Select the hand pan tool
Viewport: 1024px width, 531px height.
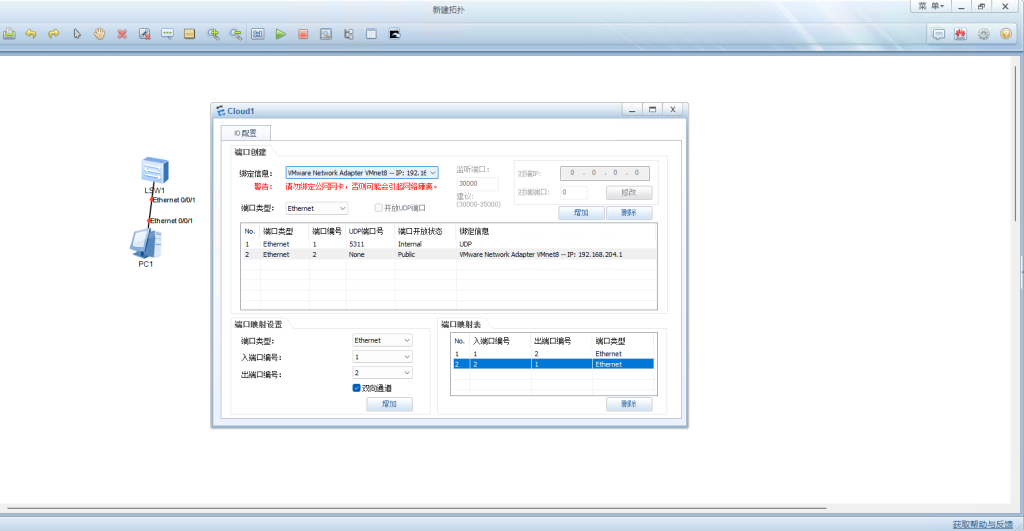[x=99, y=34]
